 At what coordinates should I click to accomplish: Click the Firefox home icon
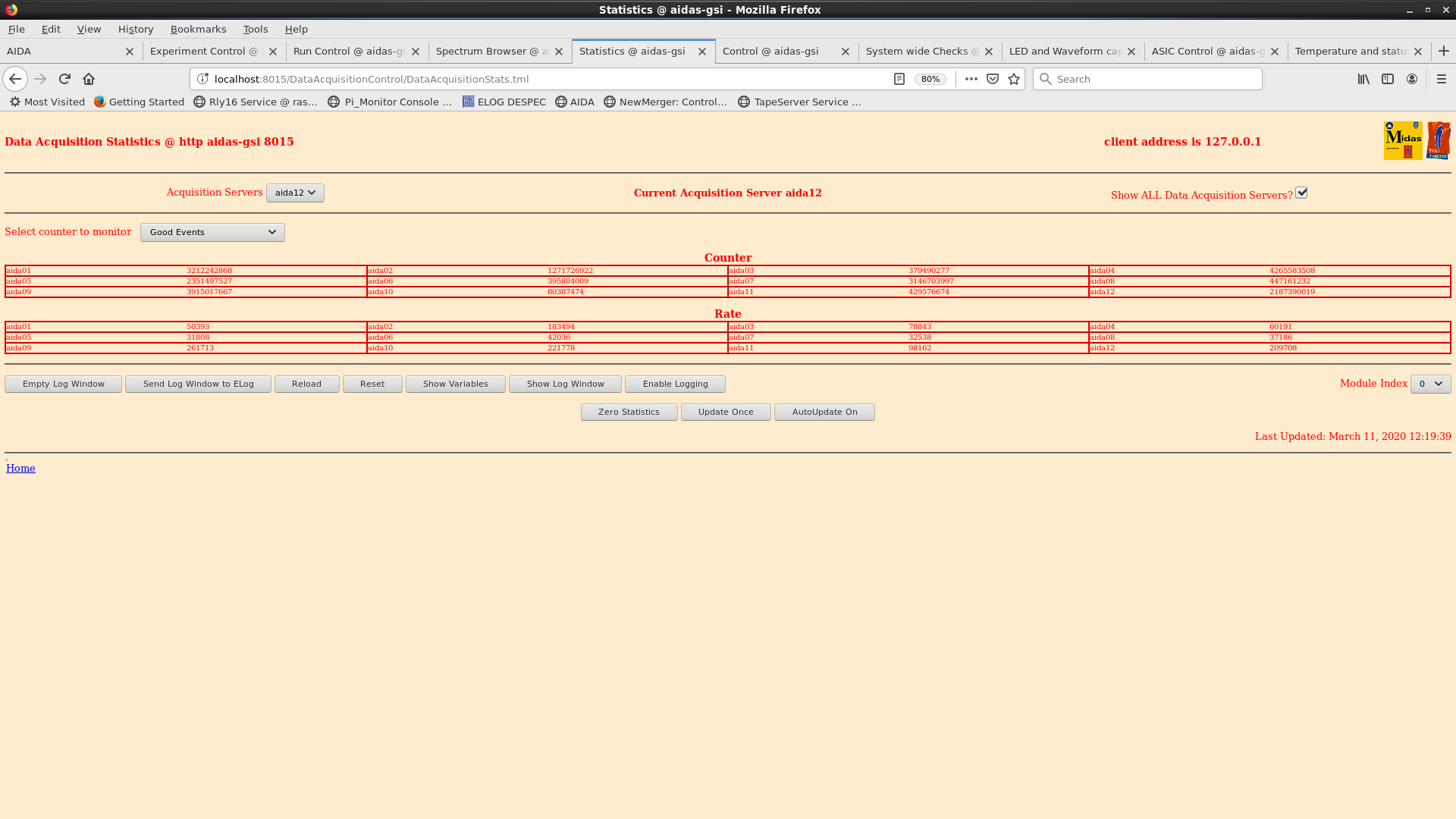click(89, 79)
